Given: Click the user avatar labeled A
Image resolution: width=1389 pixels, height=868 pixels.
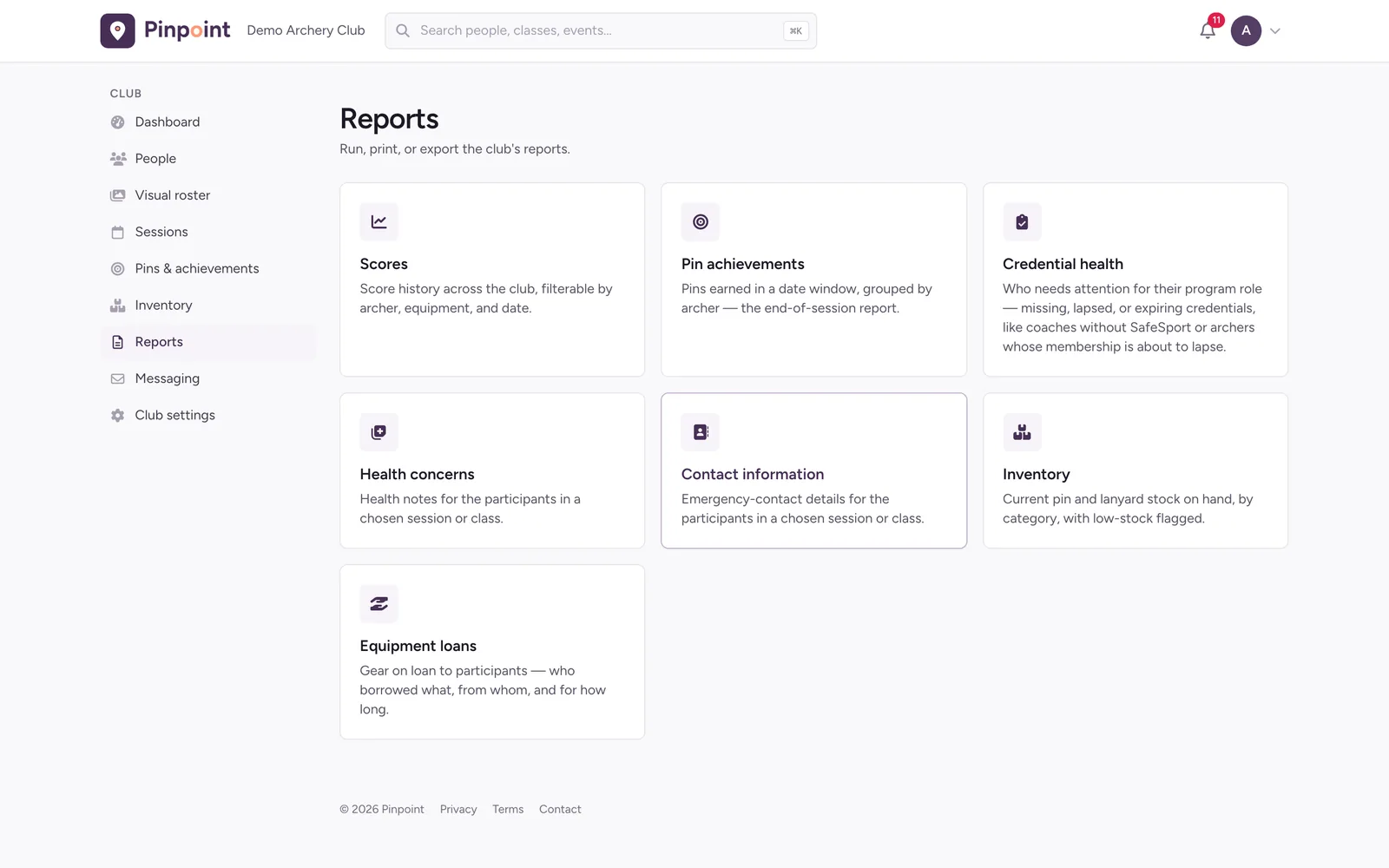Looking at the screenshot, I should pos(1246,30).
